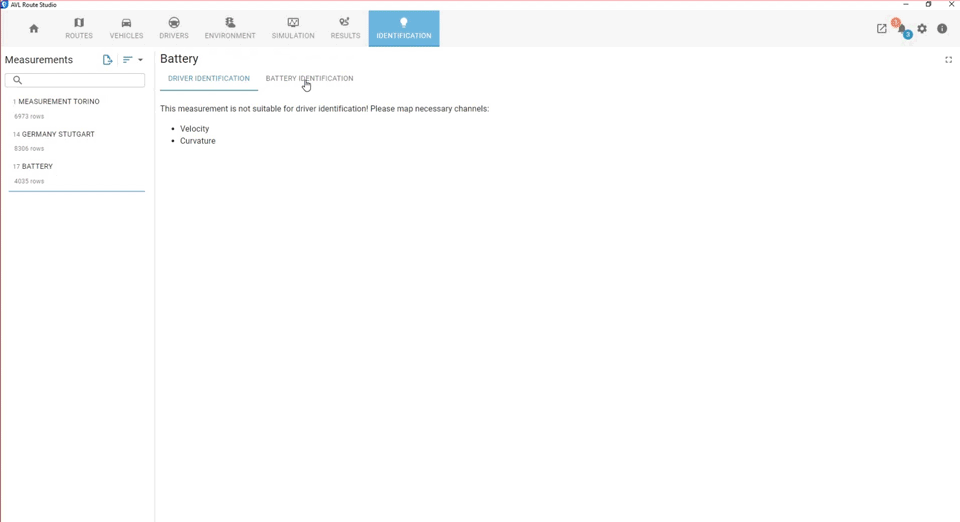The image size is (960, 522).
Task: Expand the sort options dropdown arrow
Action: [140, 60]
